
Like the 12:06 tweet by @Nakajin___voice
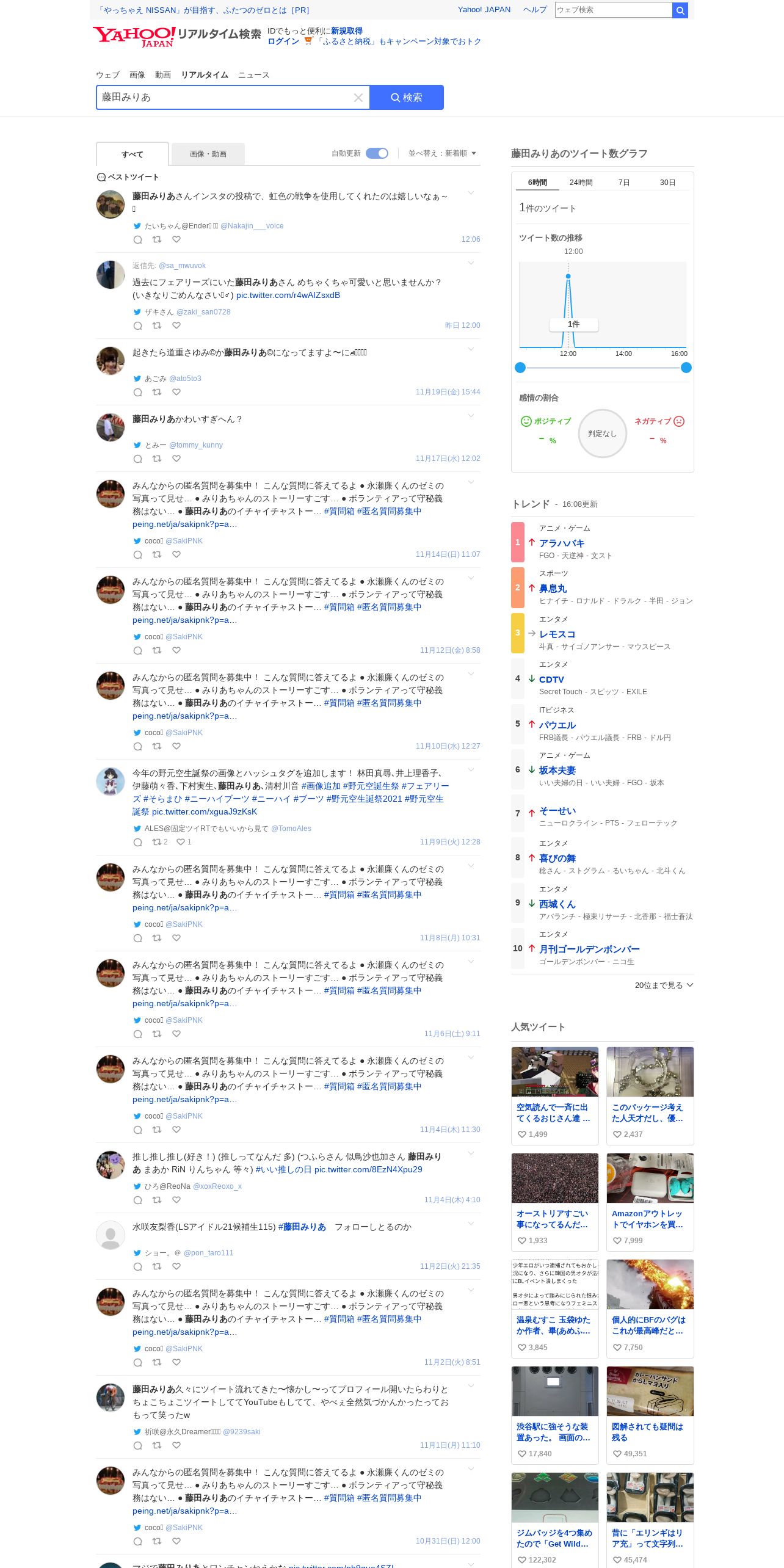(x=176, y=239)
